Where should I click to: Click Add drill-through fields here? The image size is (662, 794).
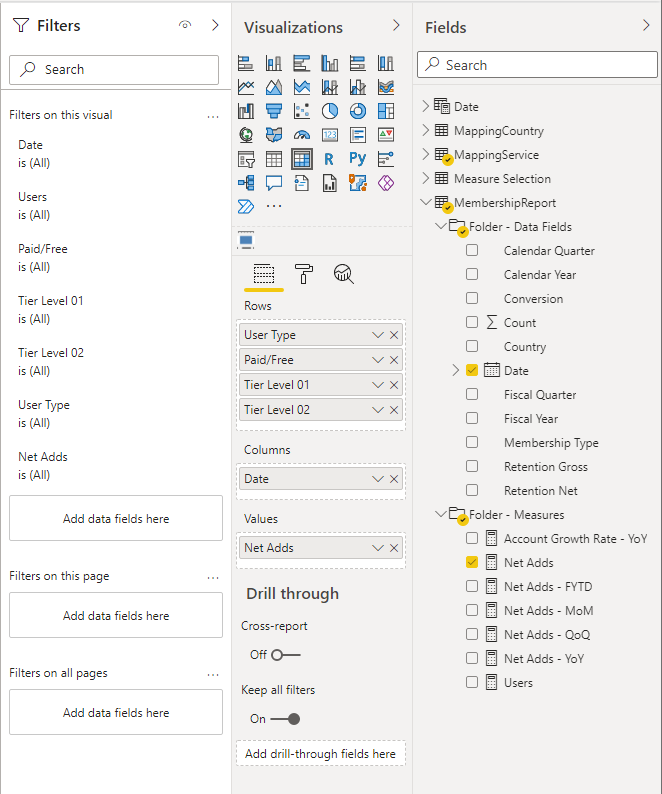pyautogui.click(x=321, y=753)
